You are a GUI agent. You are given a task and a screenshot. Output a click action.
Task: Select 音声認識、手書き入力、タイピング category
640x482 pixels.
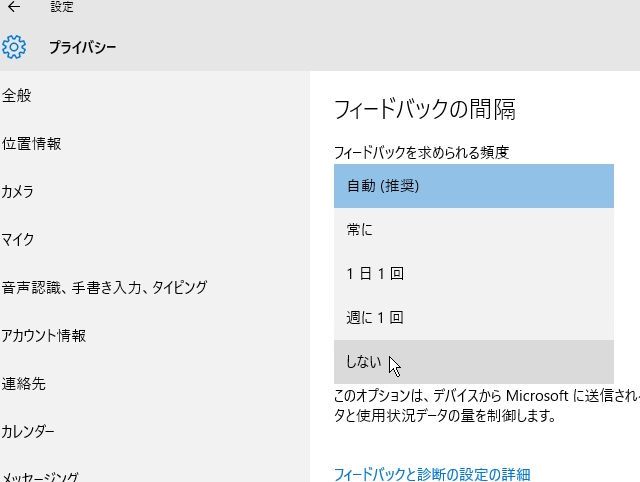pos(104,288)
